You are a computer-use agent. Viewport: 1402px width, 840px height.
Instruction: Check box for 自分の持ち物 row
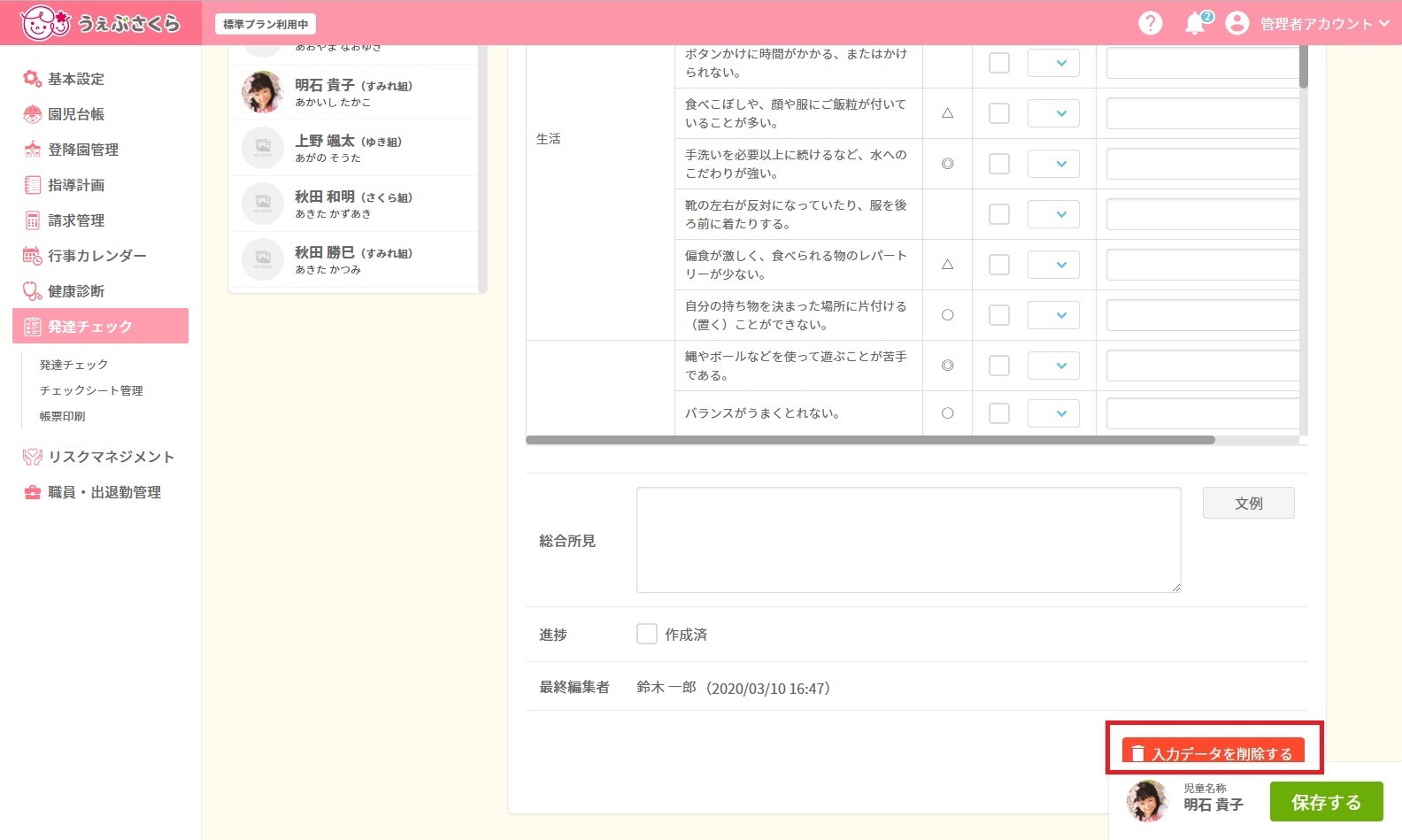pyautogui.click(x=998, y=315)
